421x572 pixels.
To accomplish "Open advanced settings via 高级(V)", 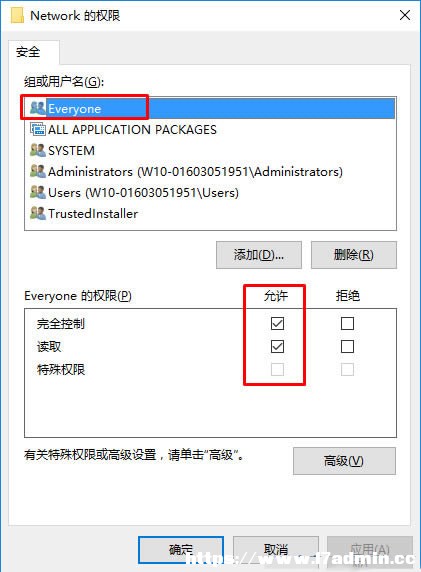I will point(344,461).
